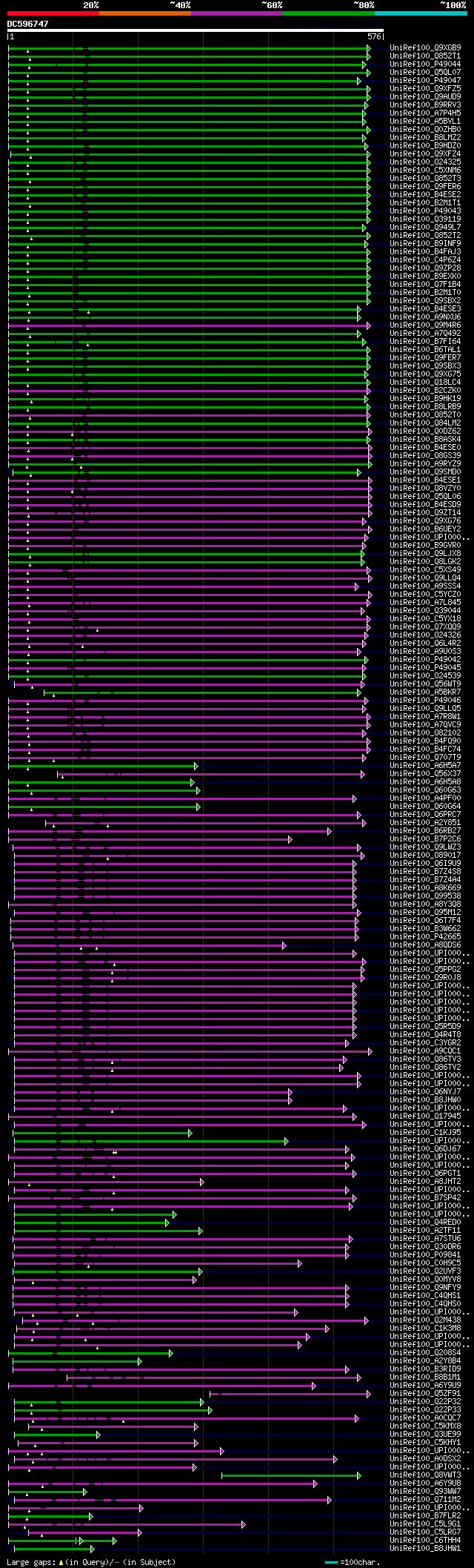
Task: Select the UniRef100_B9GVR0 label
Action: 425,546
